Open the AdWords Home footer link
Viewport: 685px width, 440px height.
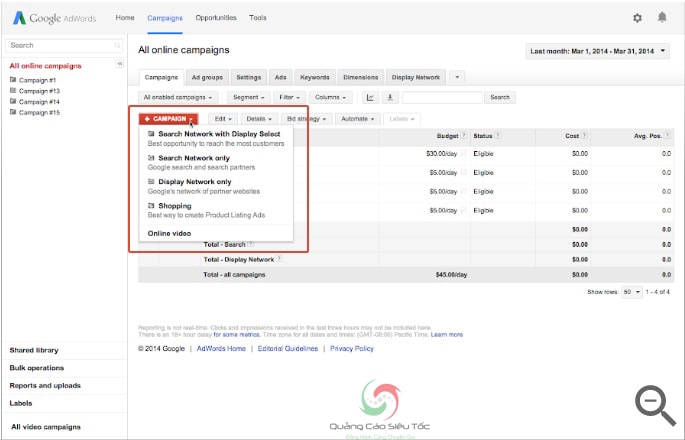[221, 349]
